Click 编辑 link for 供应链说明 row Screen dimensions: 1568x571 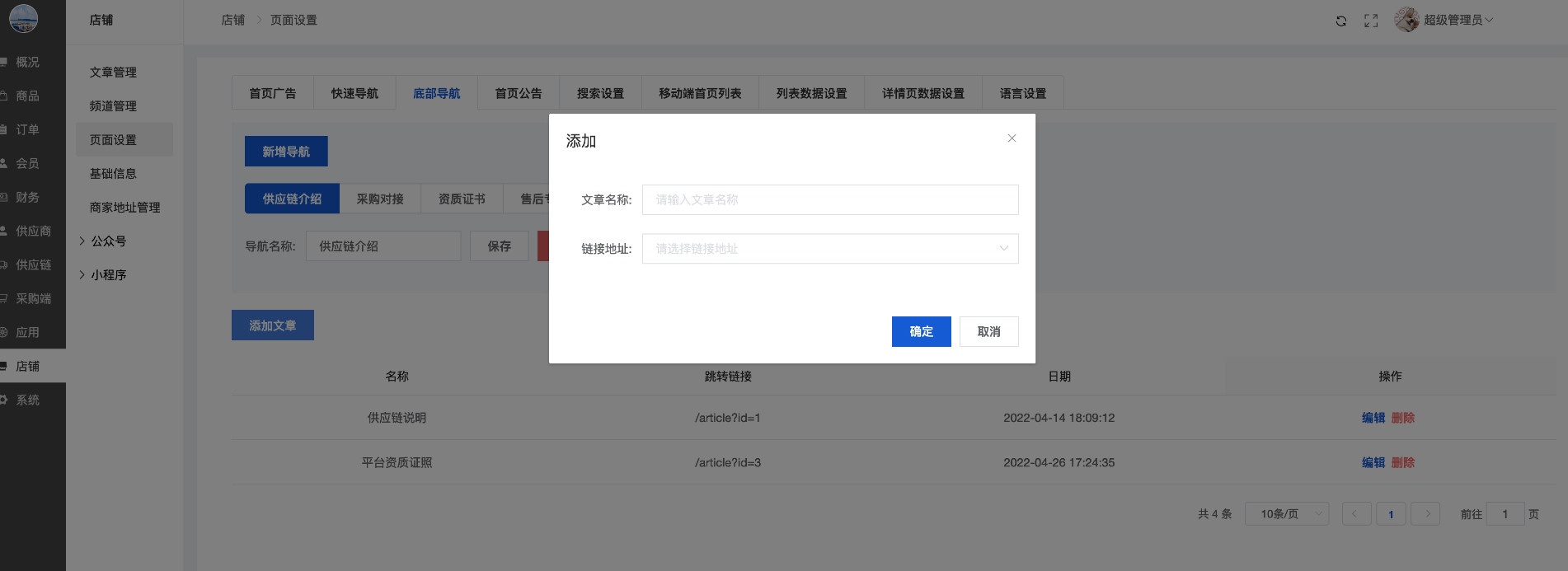1373,418
